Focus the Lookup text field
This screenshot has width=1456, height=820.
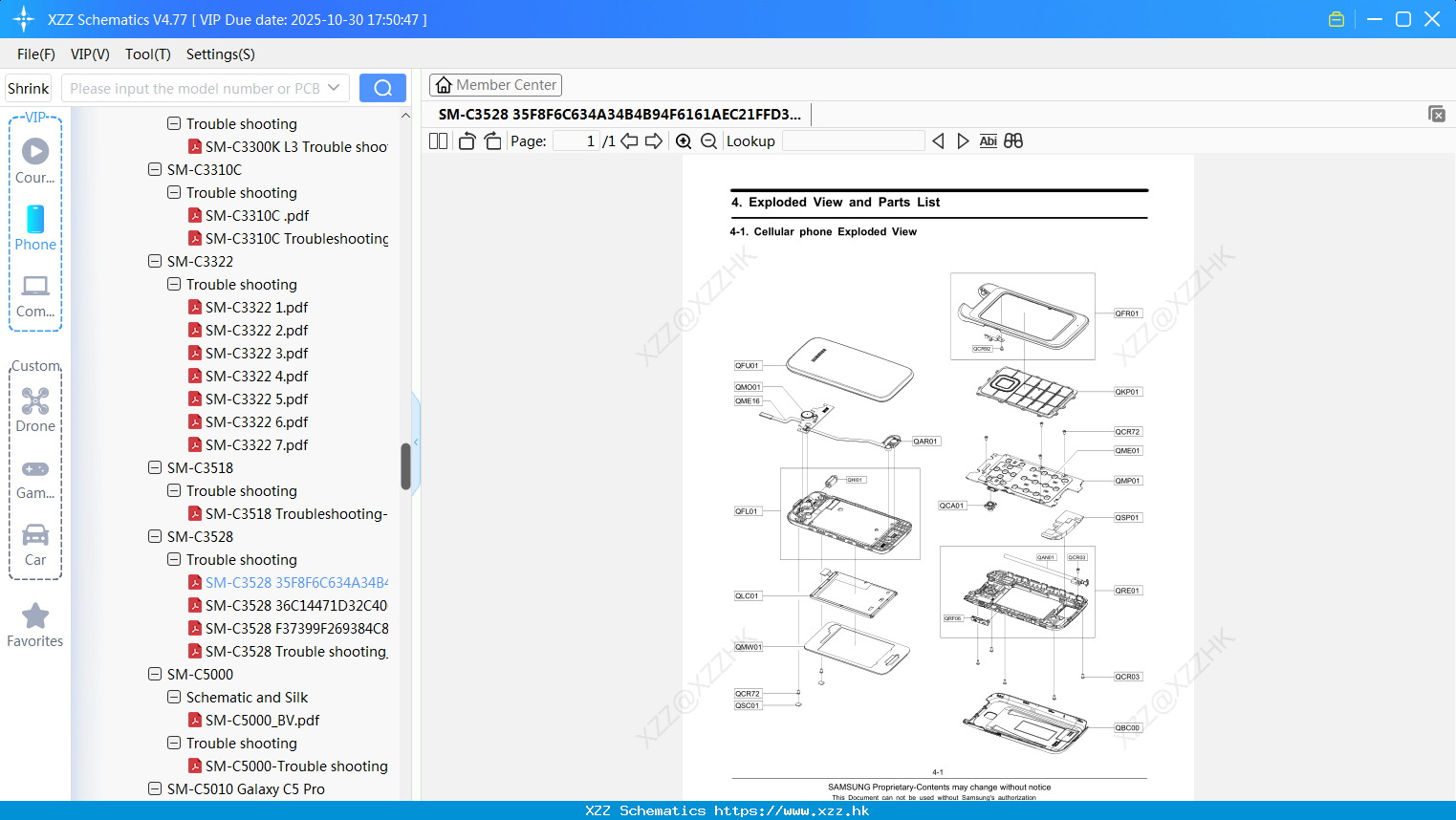coord(853,141)
